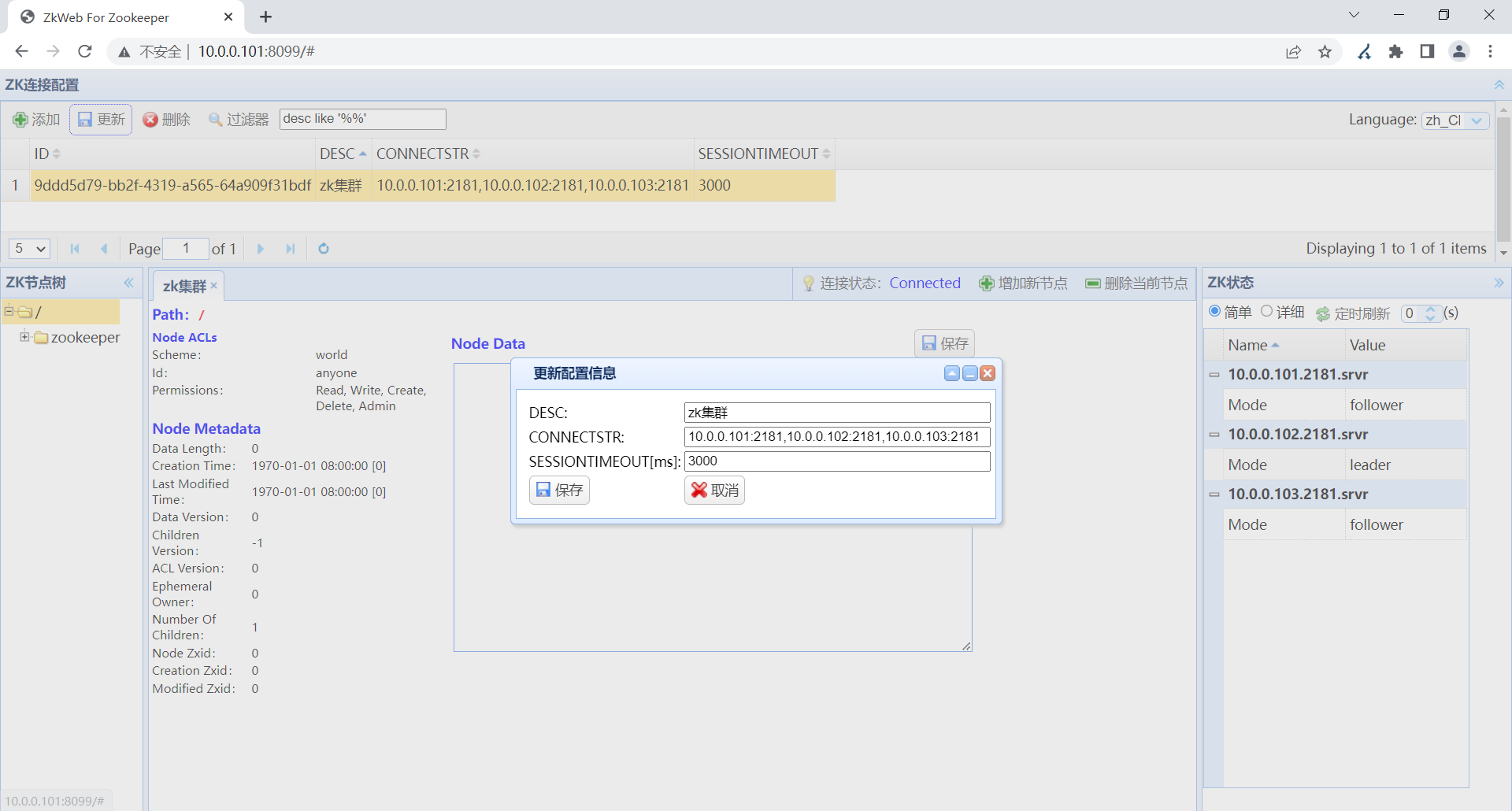Collapse the root / tree node

(x=9, y=312)
